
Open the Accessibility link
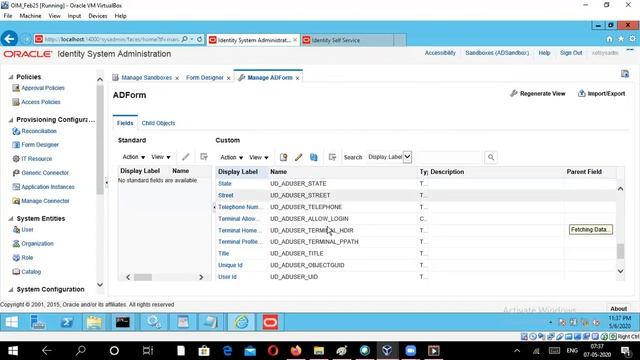(440, 53)
